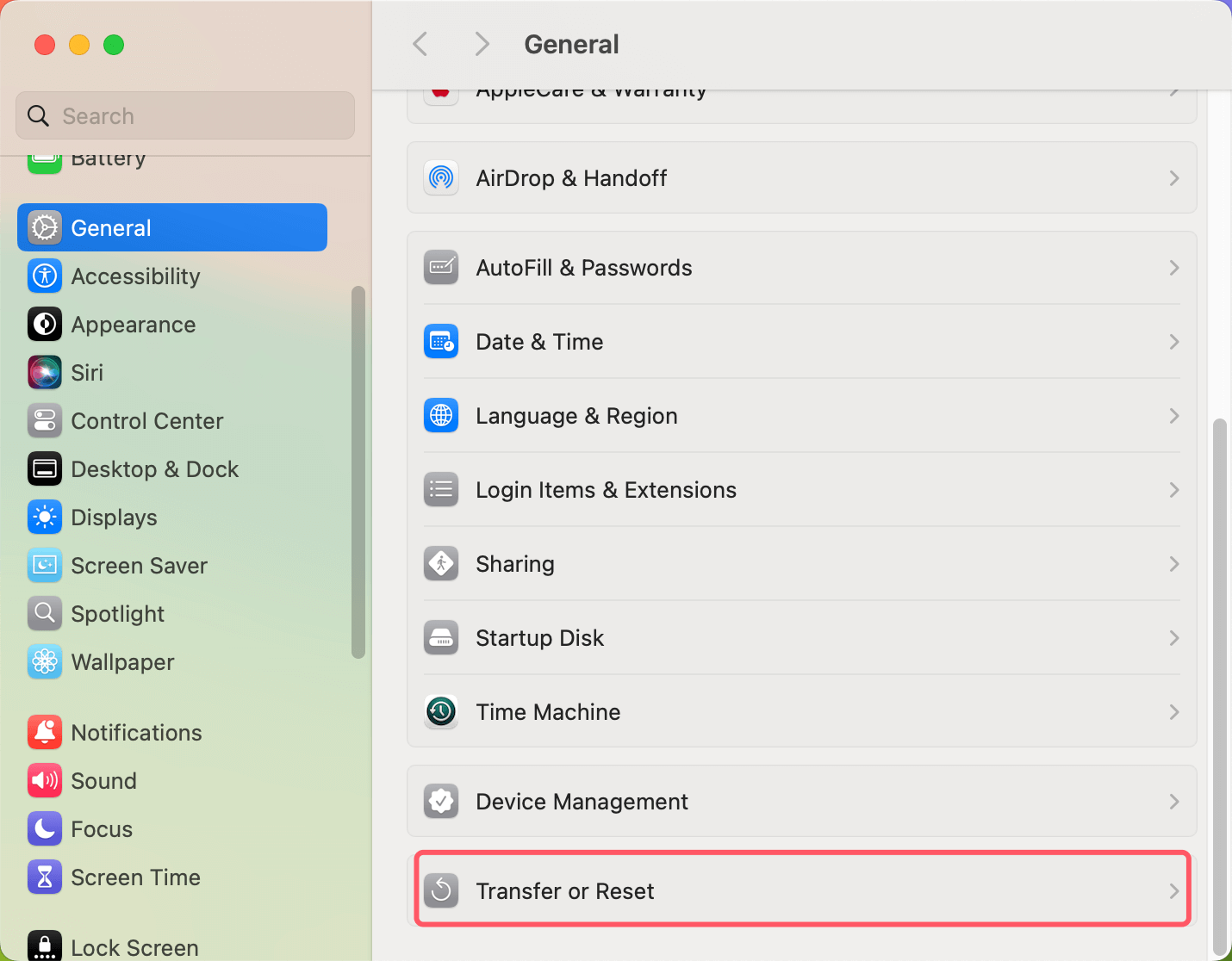Open Screen Saver settings
The height and width of the screenshot is (961, 1232).
(x=44, y=565)
